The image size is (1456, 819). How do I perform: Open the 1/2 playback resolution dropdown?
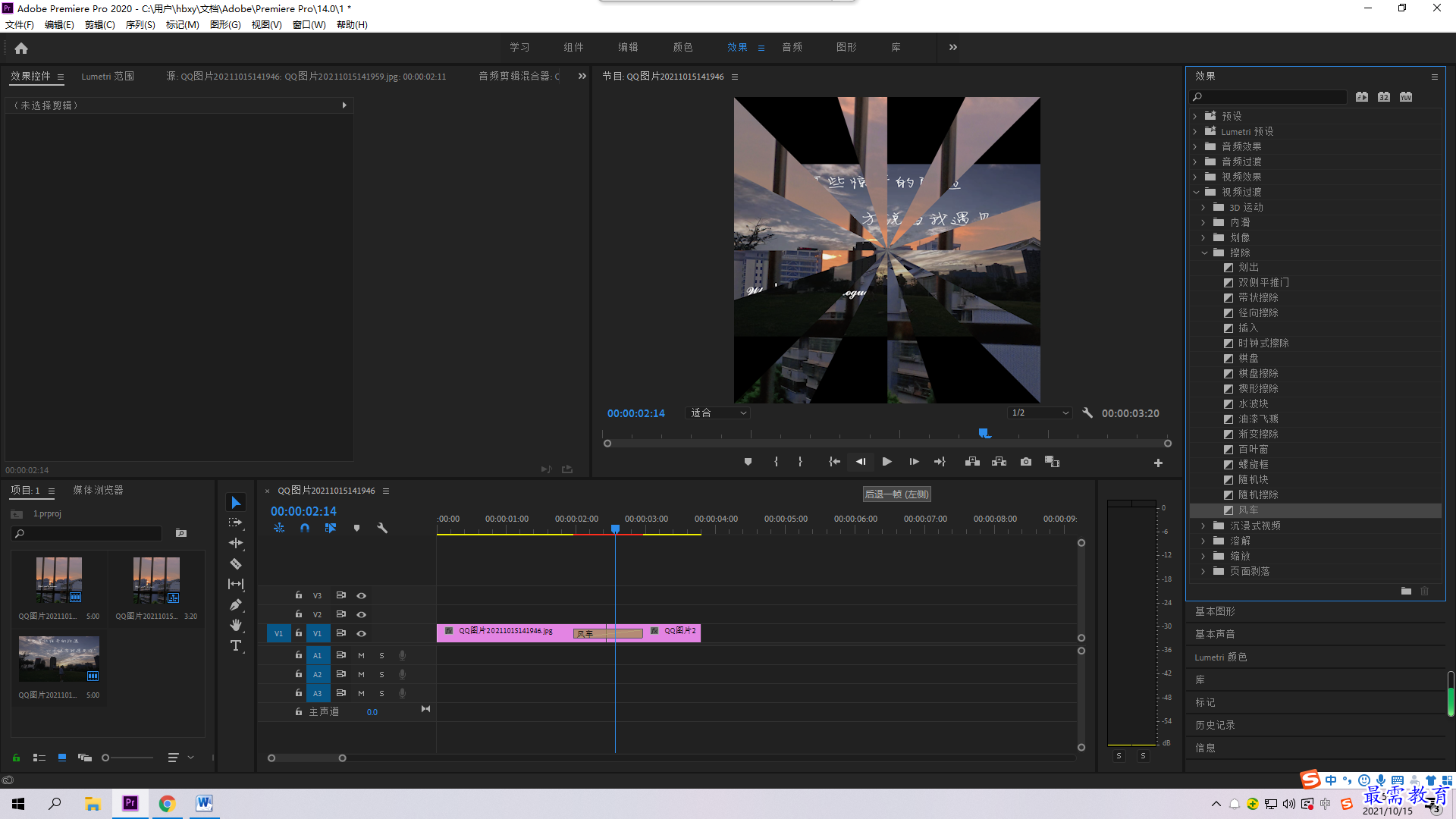tap(1040, 413)
